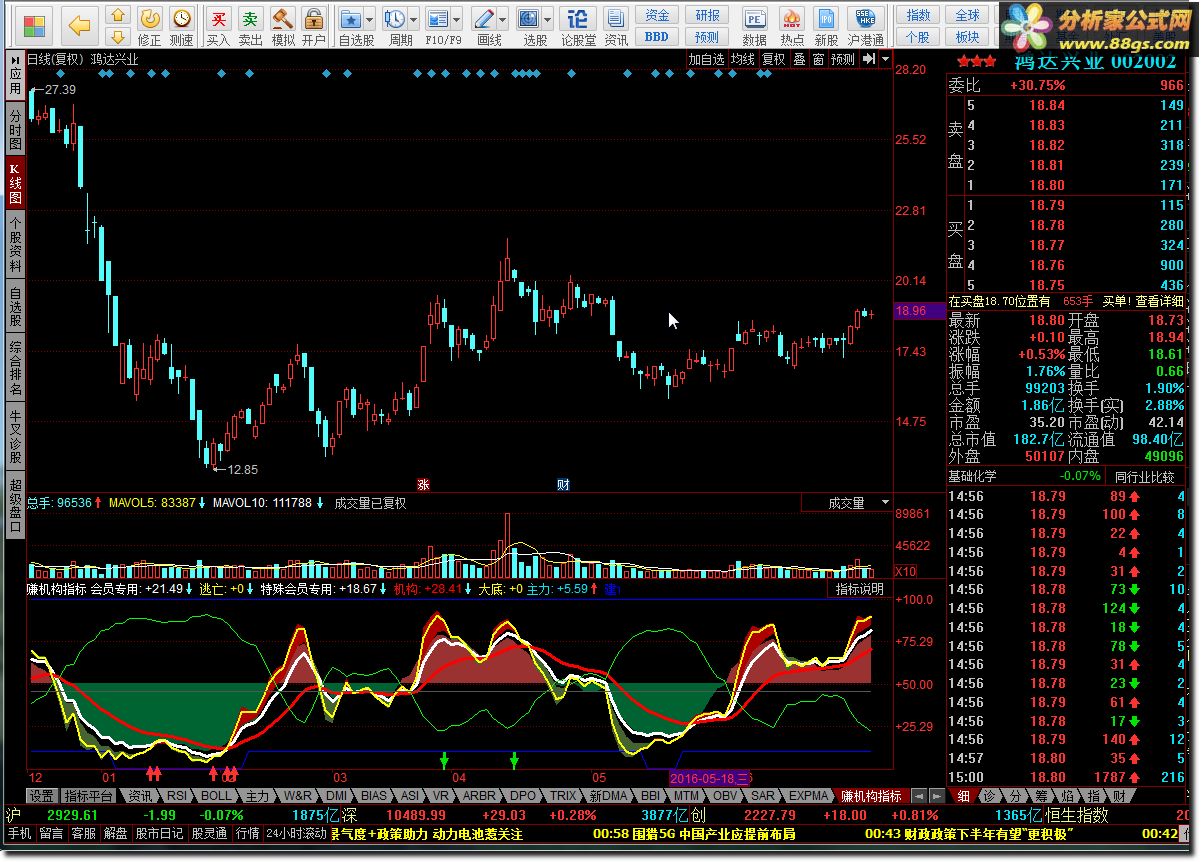Viewport: 1201px width, 862px height.
Task: Open the 修正 correction tool
Action: coord(149,26)
